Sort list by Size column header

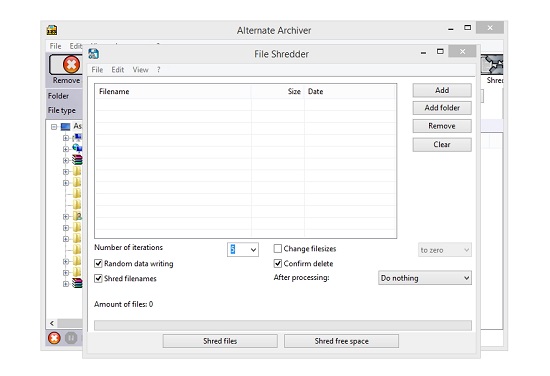[x=277, y=92]
